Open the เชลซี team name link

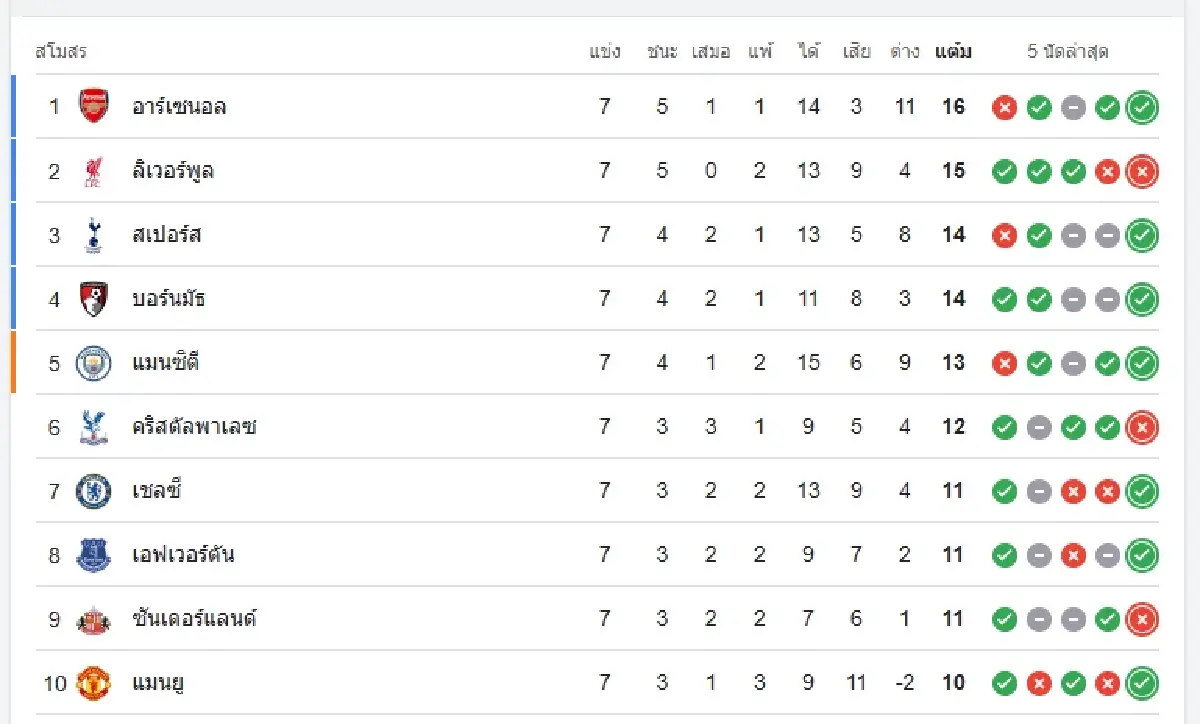(x=157, y=491)
